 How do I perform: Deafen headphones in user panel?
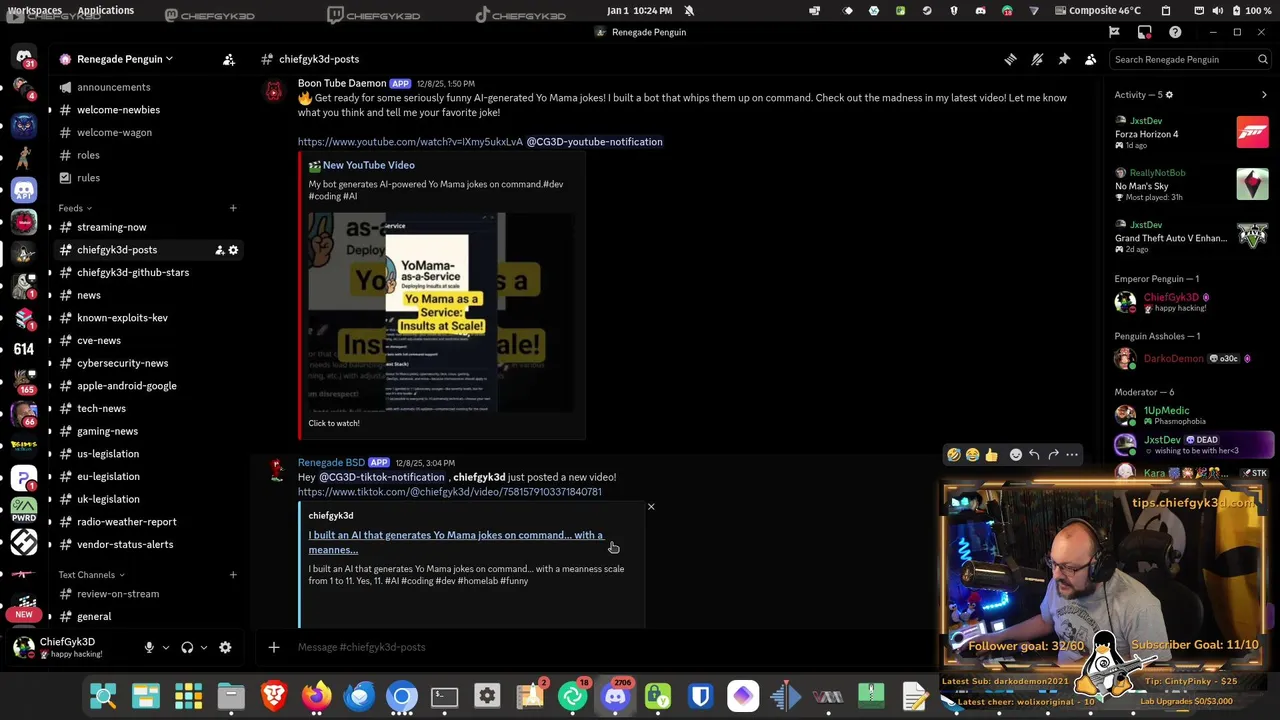click(x=187, y=647)
